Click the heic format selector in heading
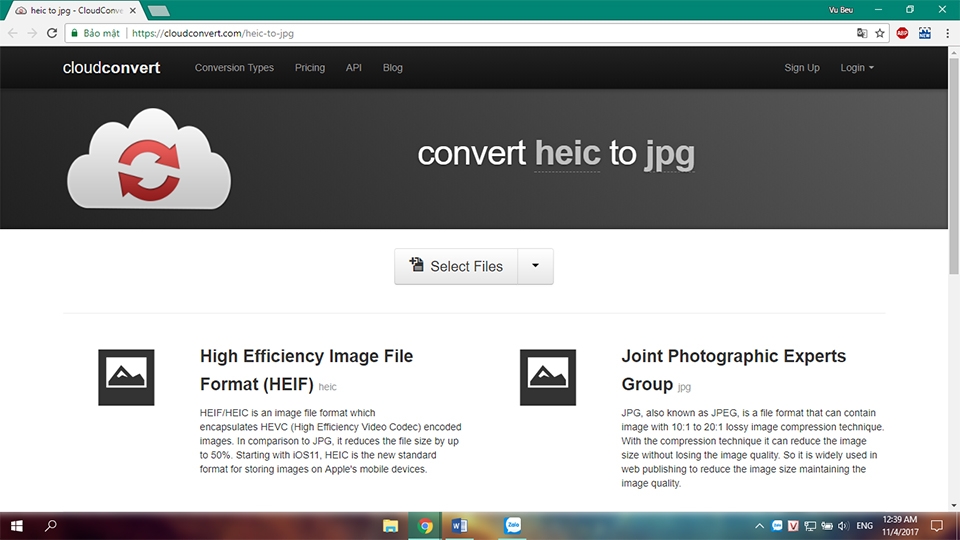This screenshot has height=540, width=960. (567, 154)
